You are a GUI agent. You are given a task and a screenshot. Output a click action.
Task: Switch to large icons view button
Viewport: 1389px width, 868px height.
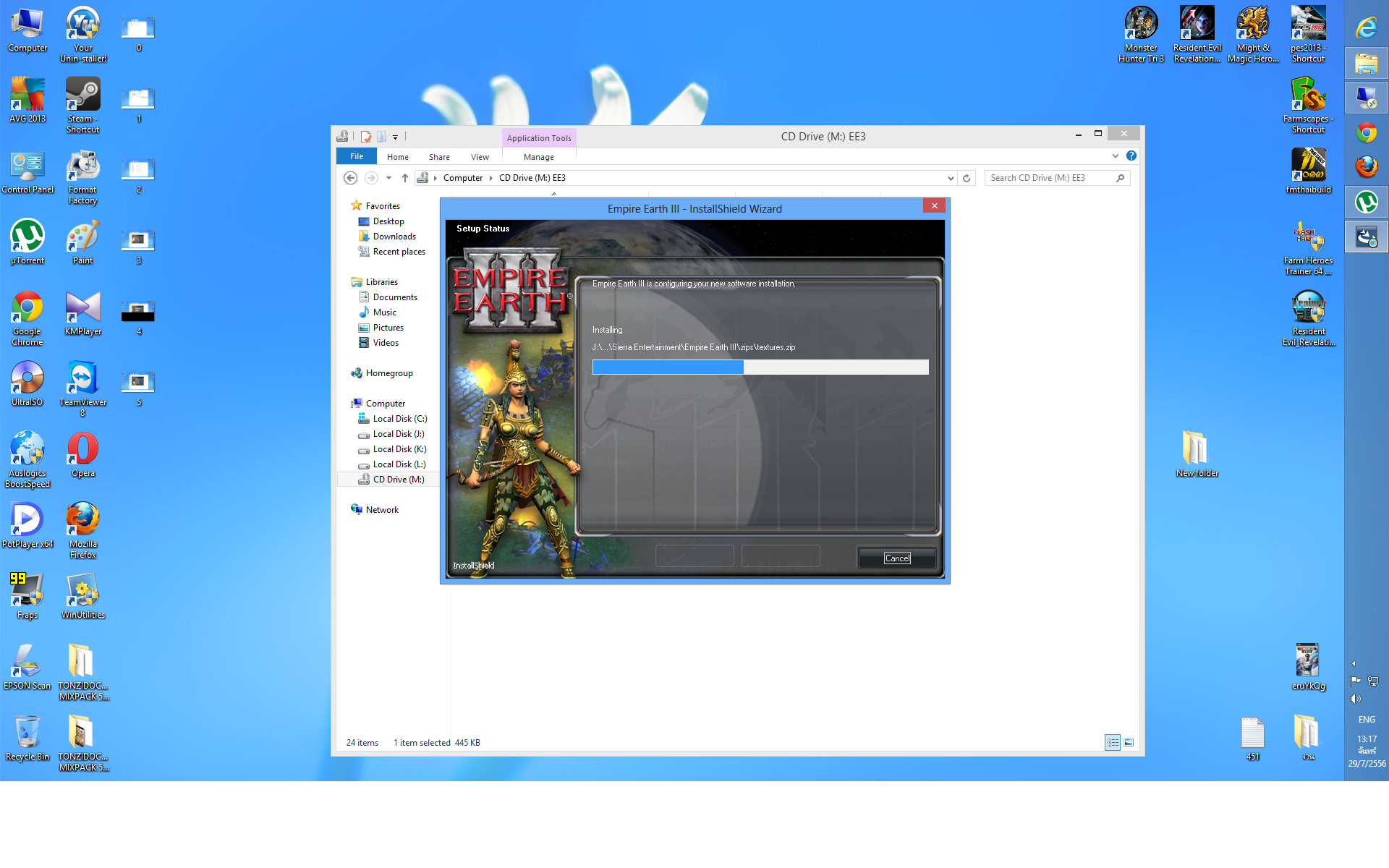pyautogui.click(x=1129, y=743)
